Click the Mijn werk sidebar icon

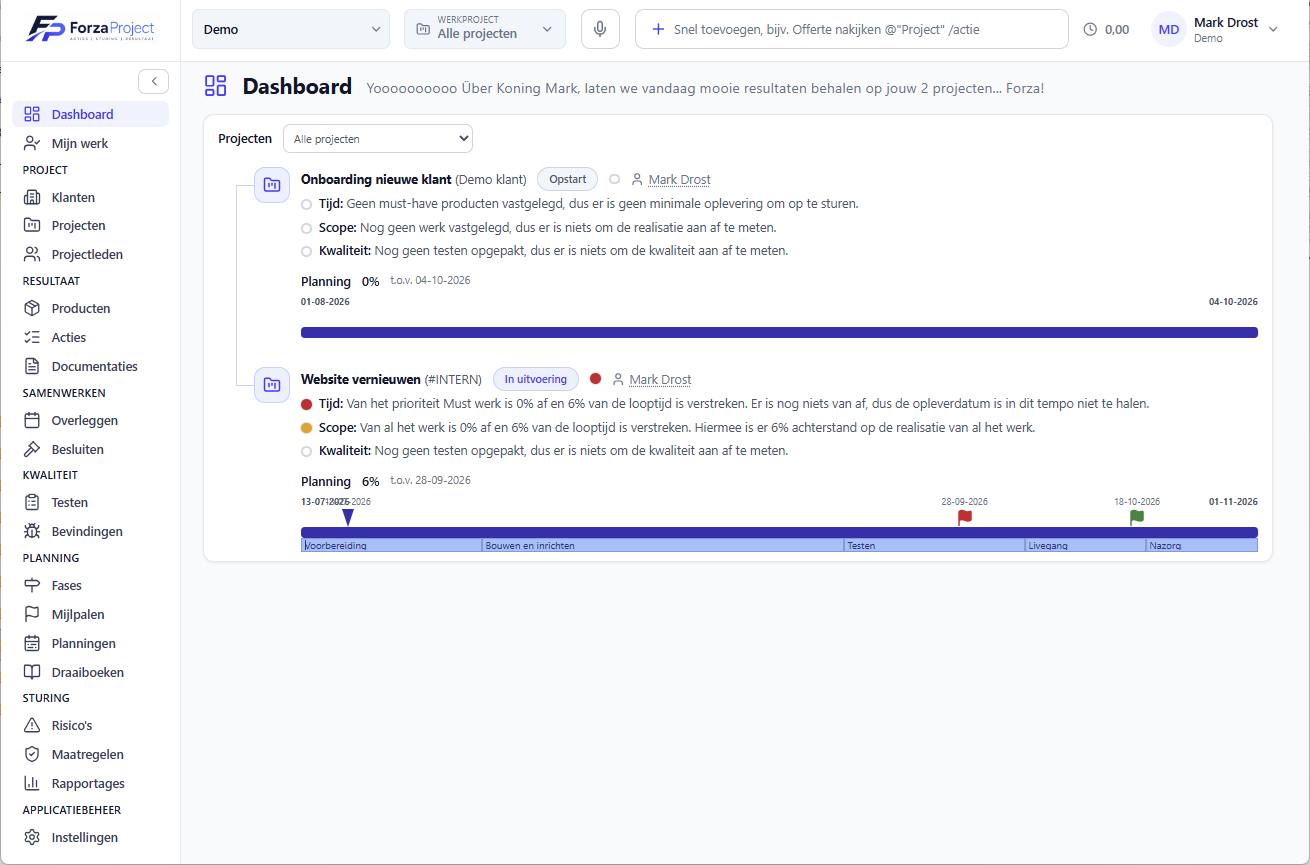click(x=32, y=143)
